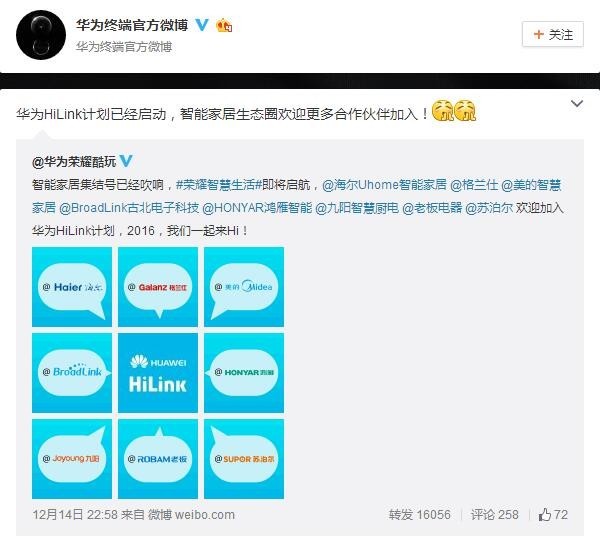View the Midea thumbnail image
Screen dimensions: 600x539
tap(244, 287)
